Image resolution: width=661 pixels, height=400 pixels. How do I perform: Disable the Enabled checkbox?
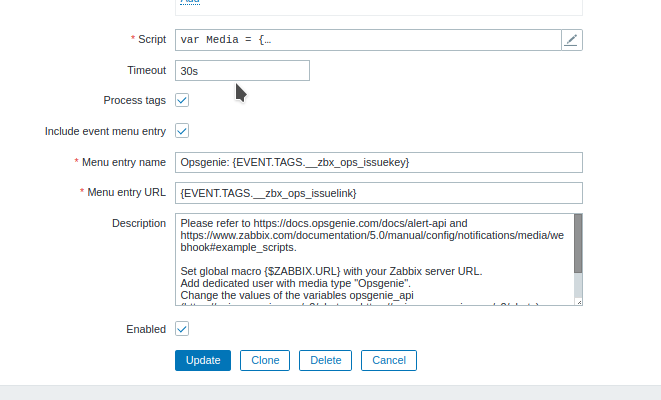[182, 329]
